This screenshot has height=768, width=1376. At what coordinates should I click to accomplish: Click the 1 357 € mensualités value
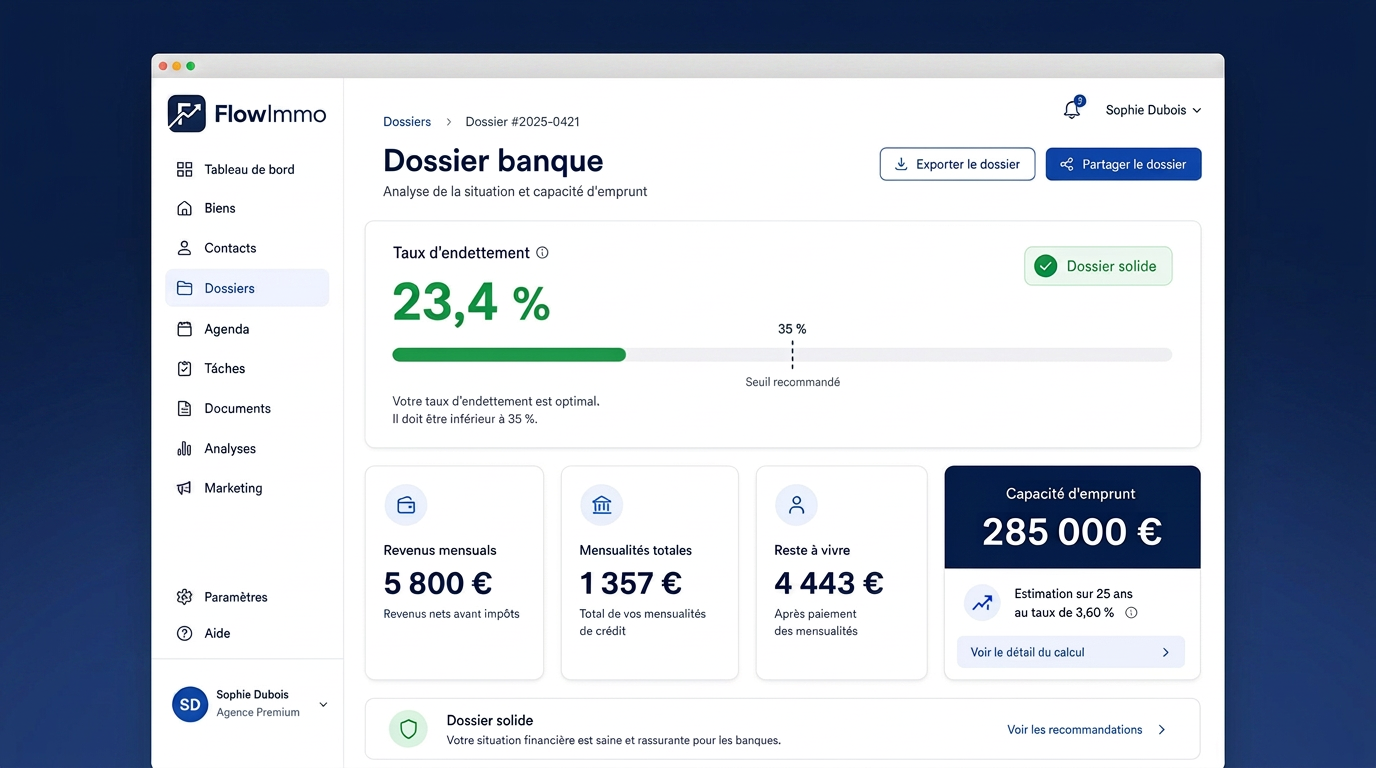(x=631, y=583)
